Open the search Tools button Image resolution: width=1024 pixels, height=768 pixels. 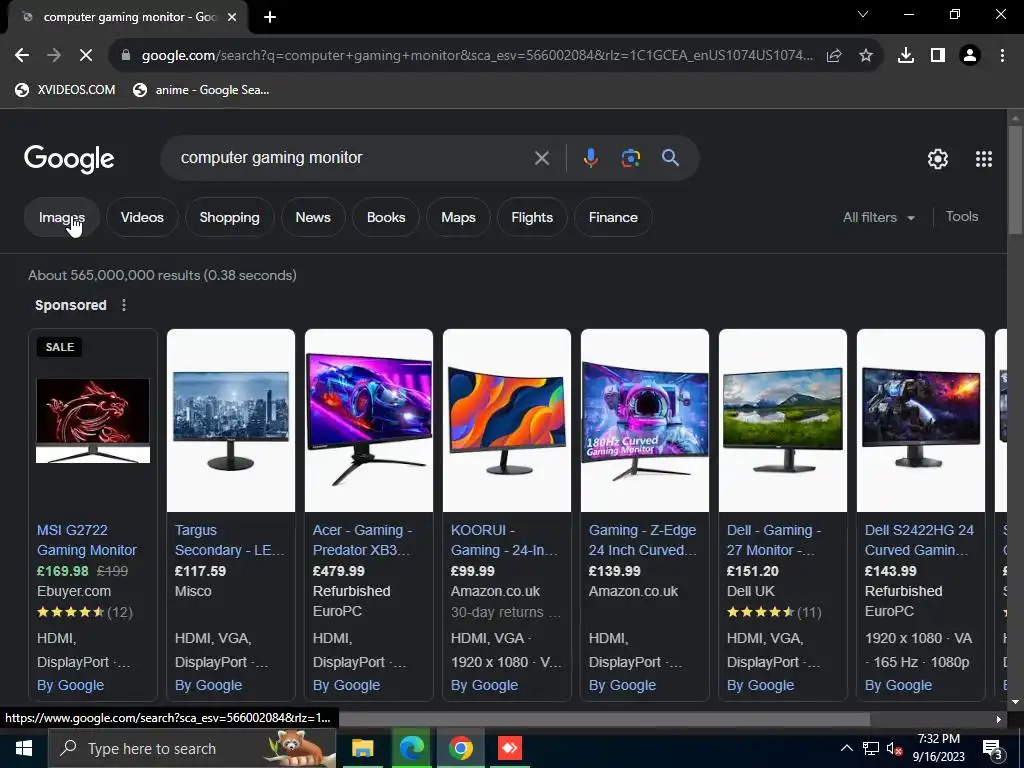(962, 217)
